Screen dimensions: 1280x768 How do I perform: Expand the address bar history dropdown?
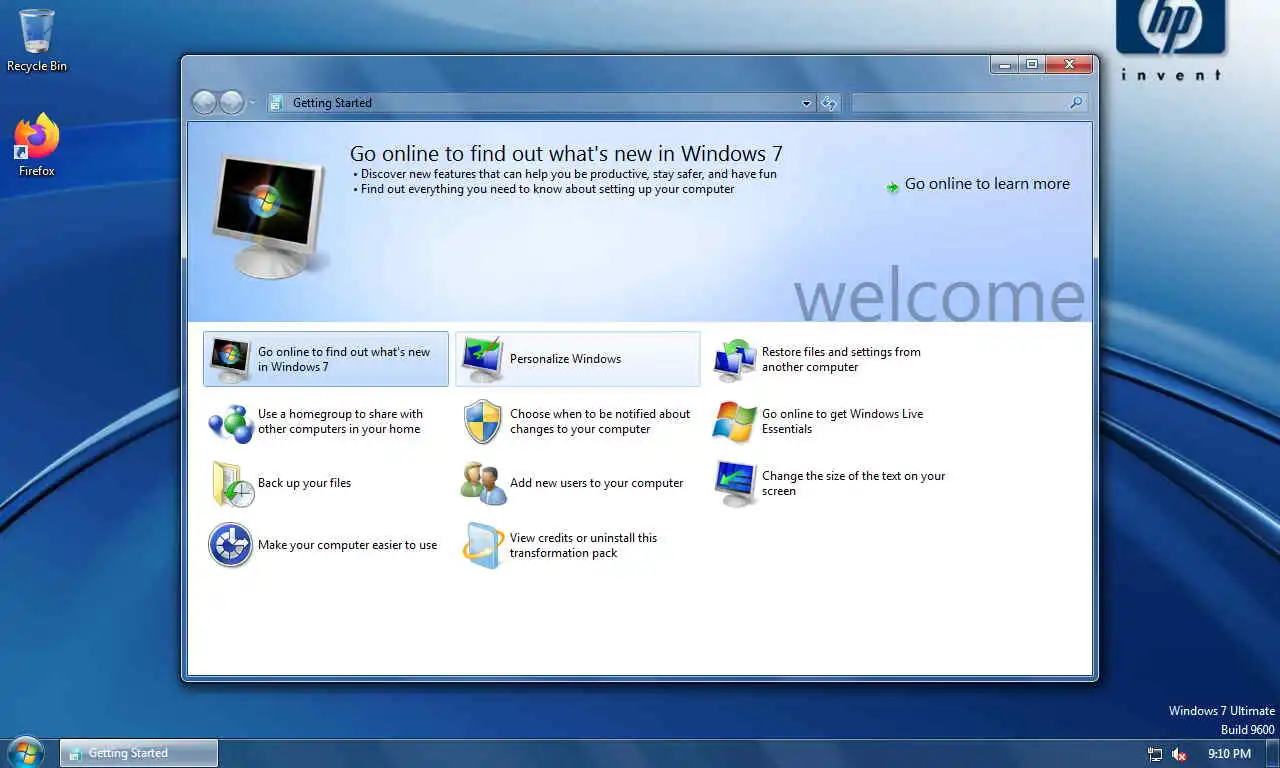[x=807, y=103]
